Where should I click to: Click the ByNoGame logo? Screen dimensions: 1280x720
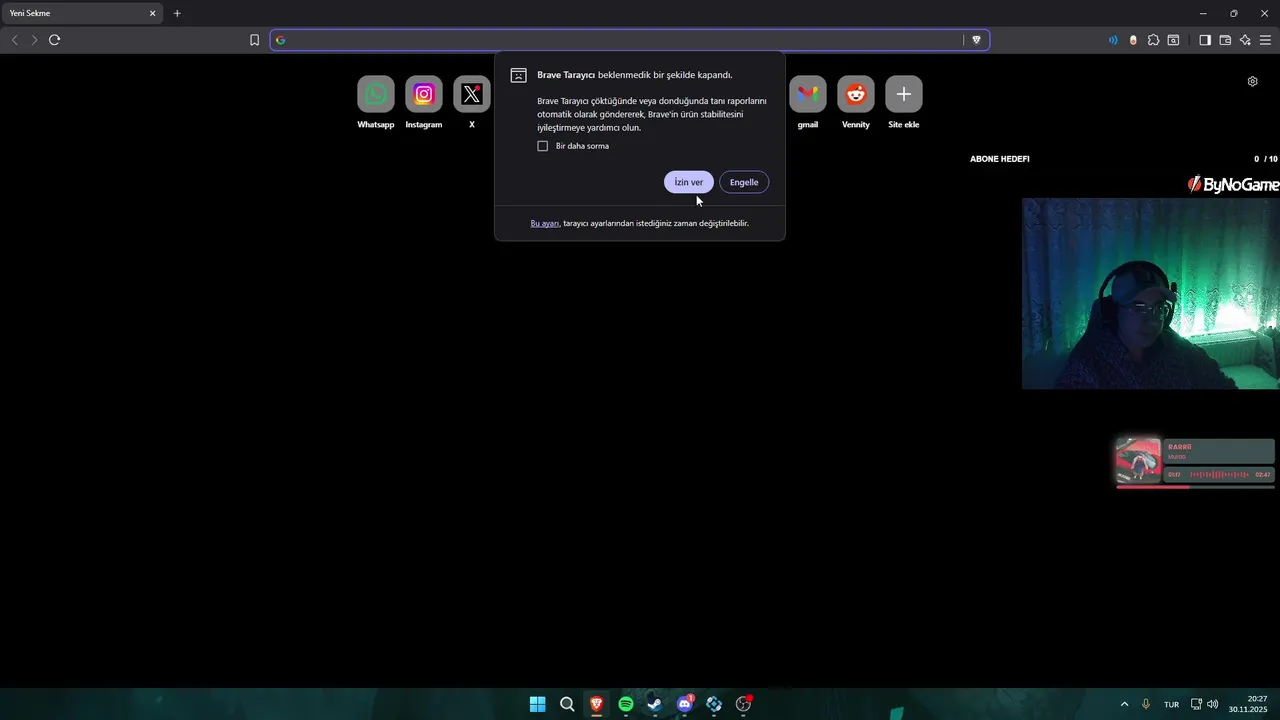pos(1233,184)
